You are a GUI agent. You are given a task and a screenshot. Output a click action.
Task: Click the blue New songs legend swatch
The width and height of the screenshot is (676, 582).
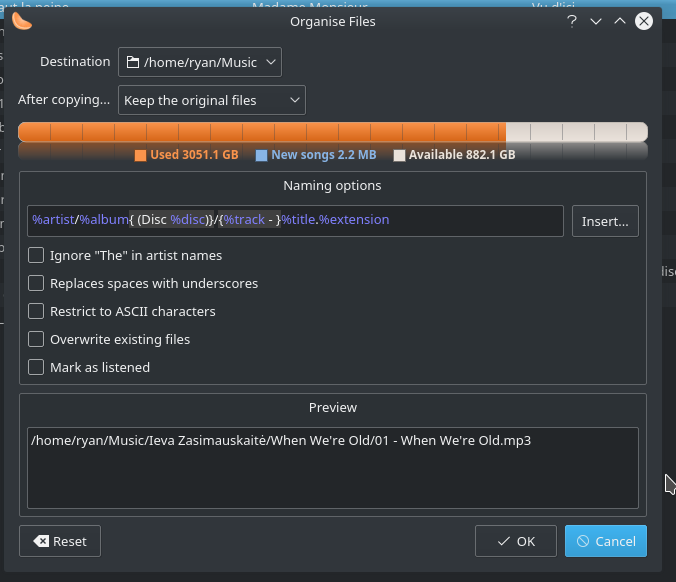[x=261, y=155]
